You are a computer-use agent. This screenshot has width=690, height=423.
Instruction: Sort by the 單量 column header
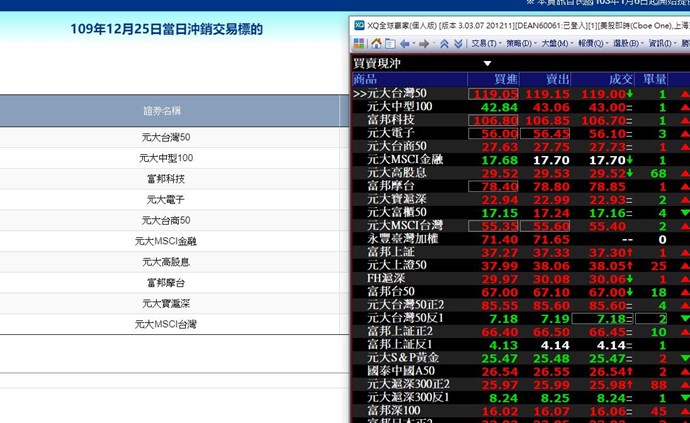point(652,79)
